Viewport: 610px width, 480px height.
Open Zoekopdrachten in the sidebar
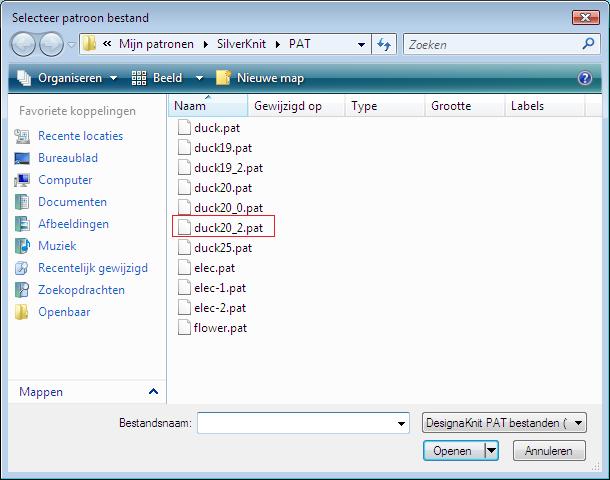tap(81, 290)
